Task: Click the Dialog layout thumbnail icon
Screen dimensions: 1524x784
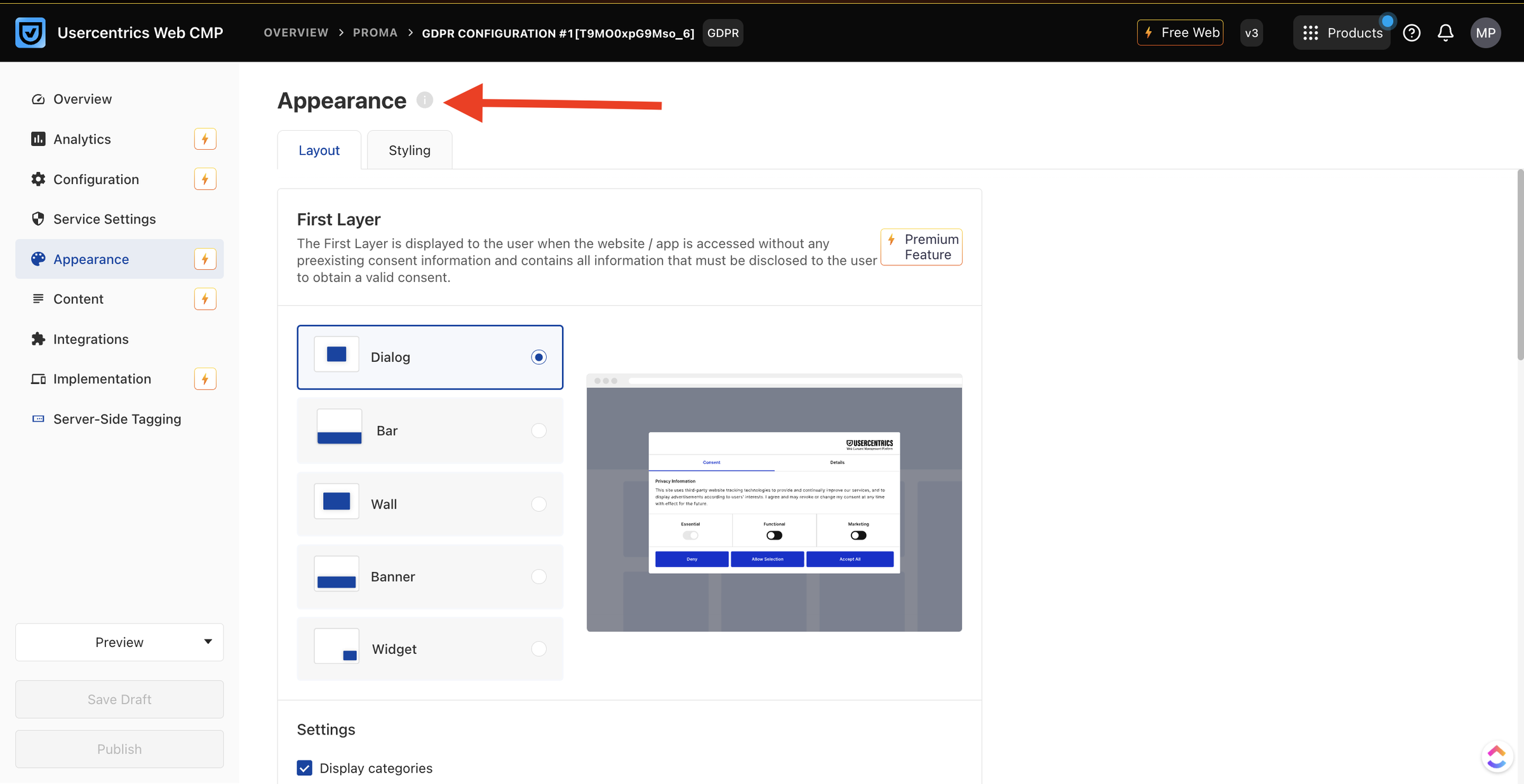Action: coord(337,354)
